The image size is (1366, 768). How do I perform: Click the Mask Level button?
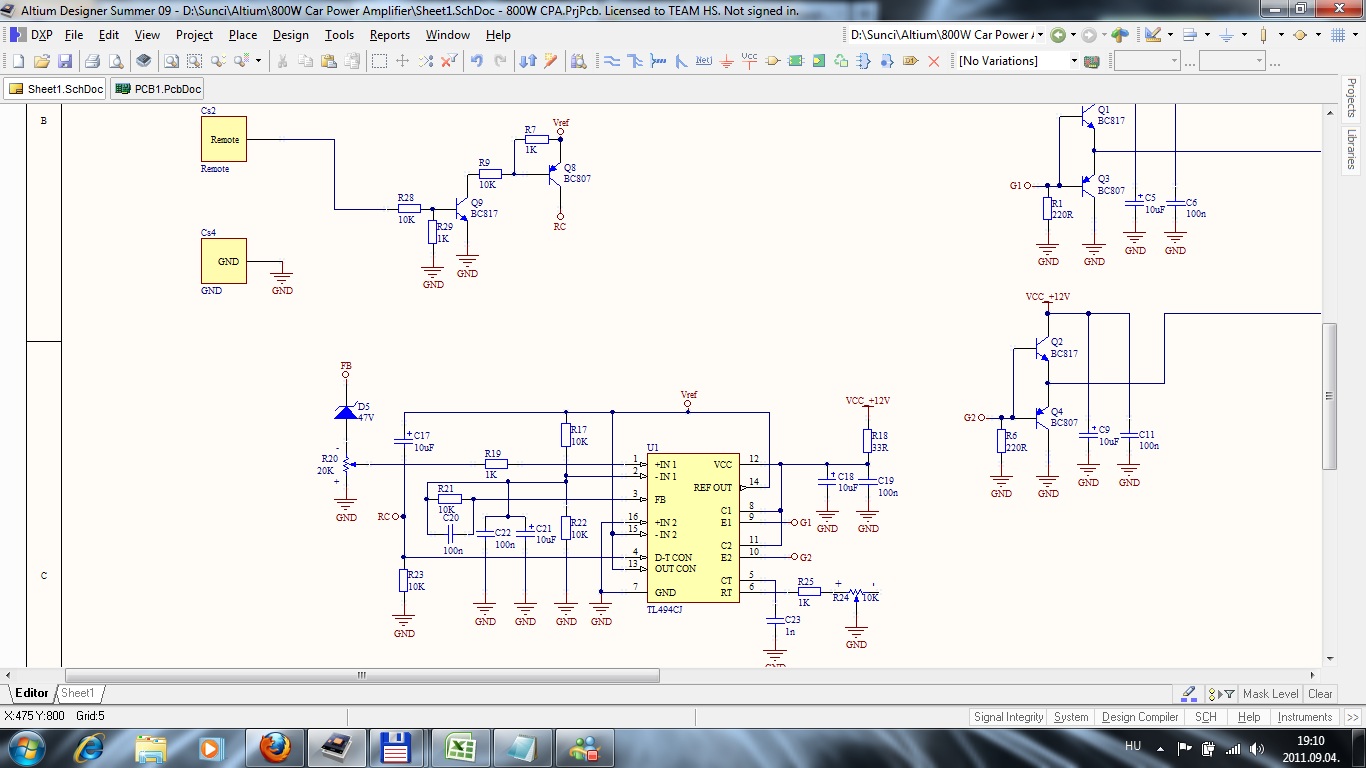pyautogui.click(x=1270, y=694)
